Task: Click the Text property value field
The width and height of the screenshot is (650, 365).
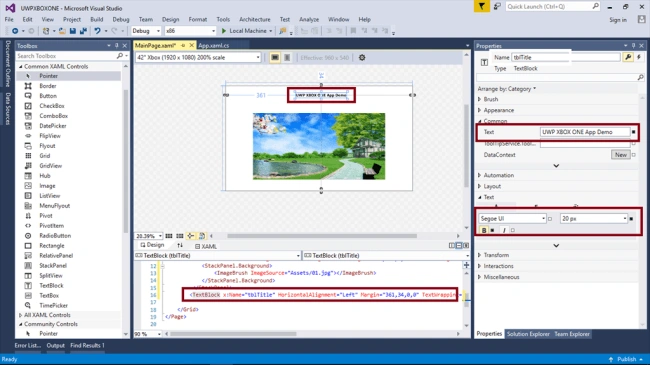Action: coord(585,132)
